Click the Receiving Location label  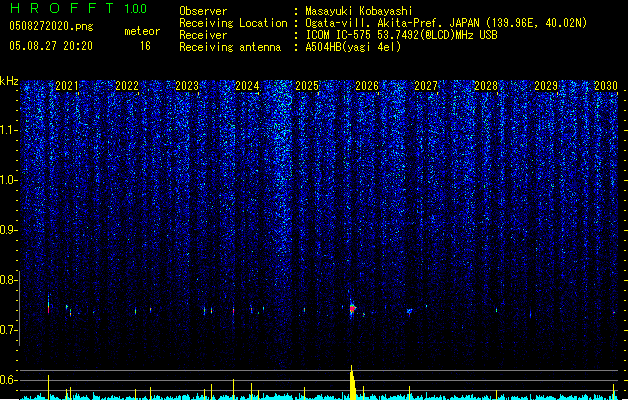(233, 23)
